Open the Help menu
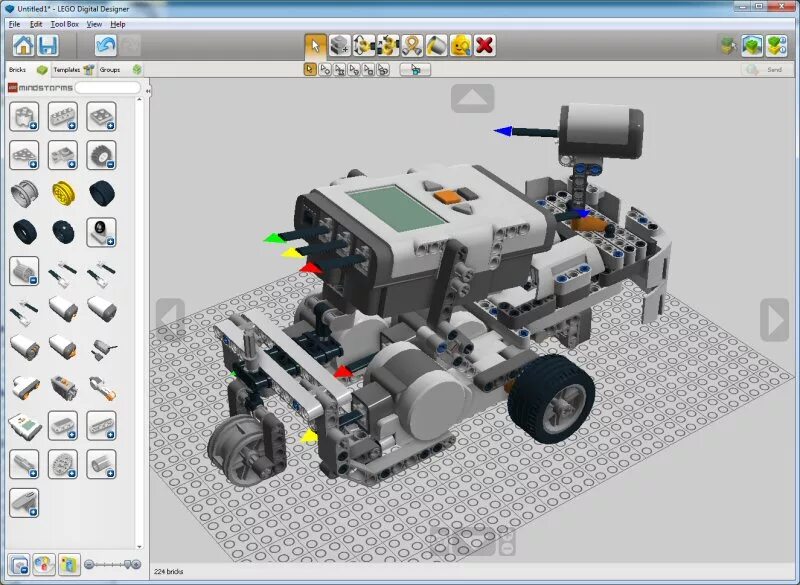 coord(118,24)
